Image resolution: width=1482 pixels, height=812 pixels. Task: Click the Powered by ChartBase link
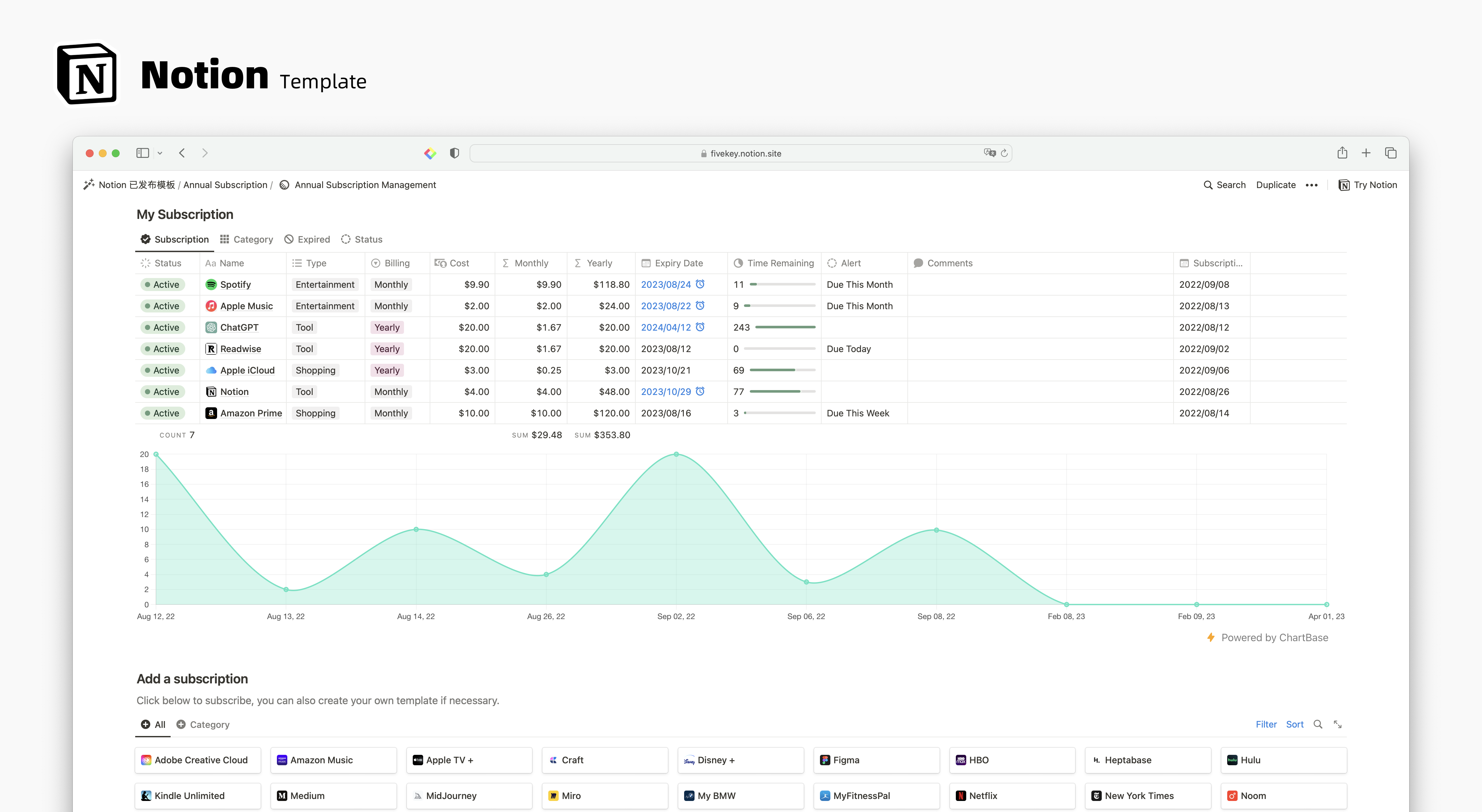click(1267, 637)
